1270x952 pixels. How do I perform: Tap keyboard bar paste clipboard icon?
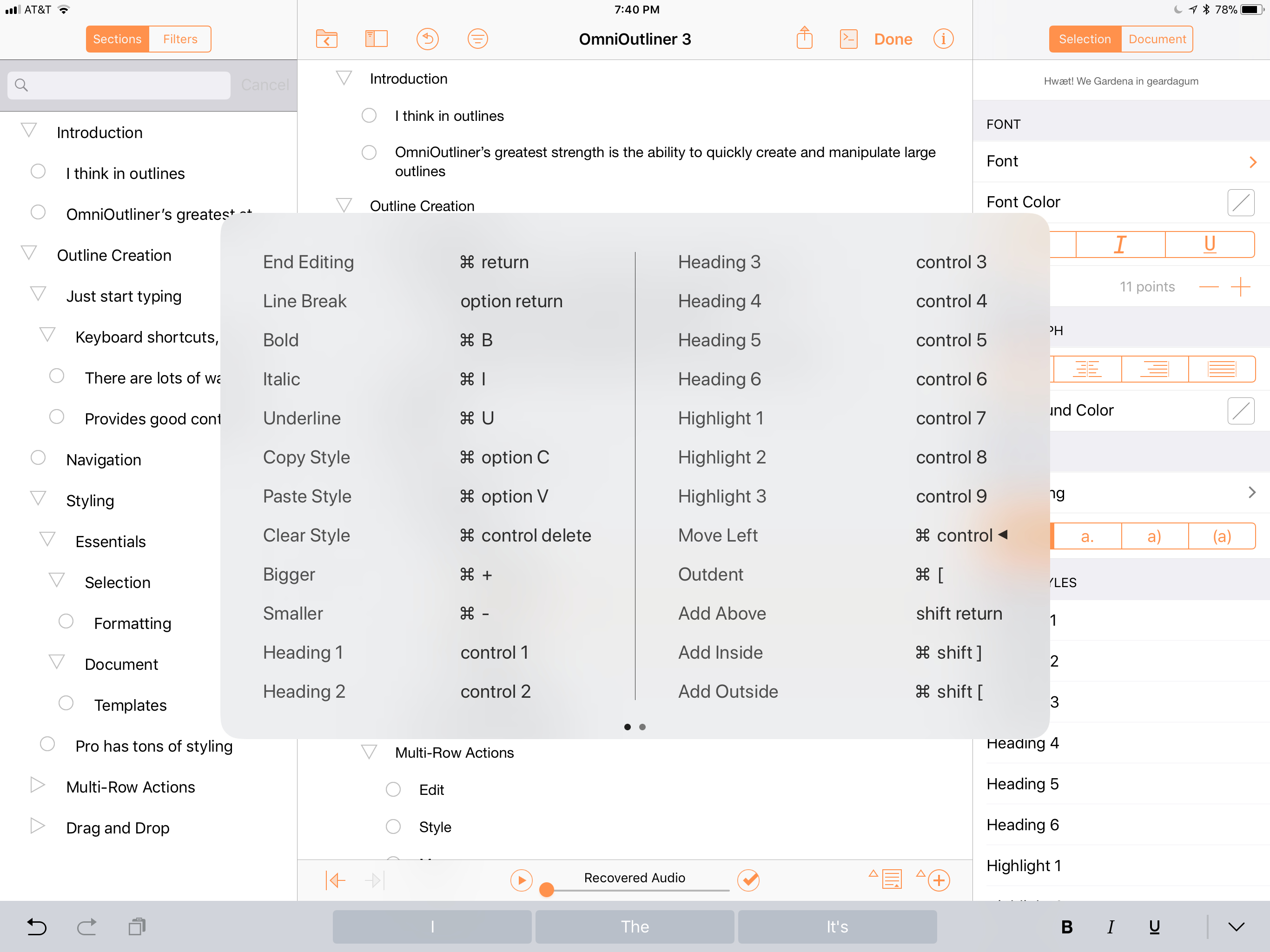click(137, 927)
